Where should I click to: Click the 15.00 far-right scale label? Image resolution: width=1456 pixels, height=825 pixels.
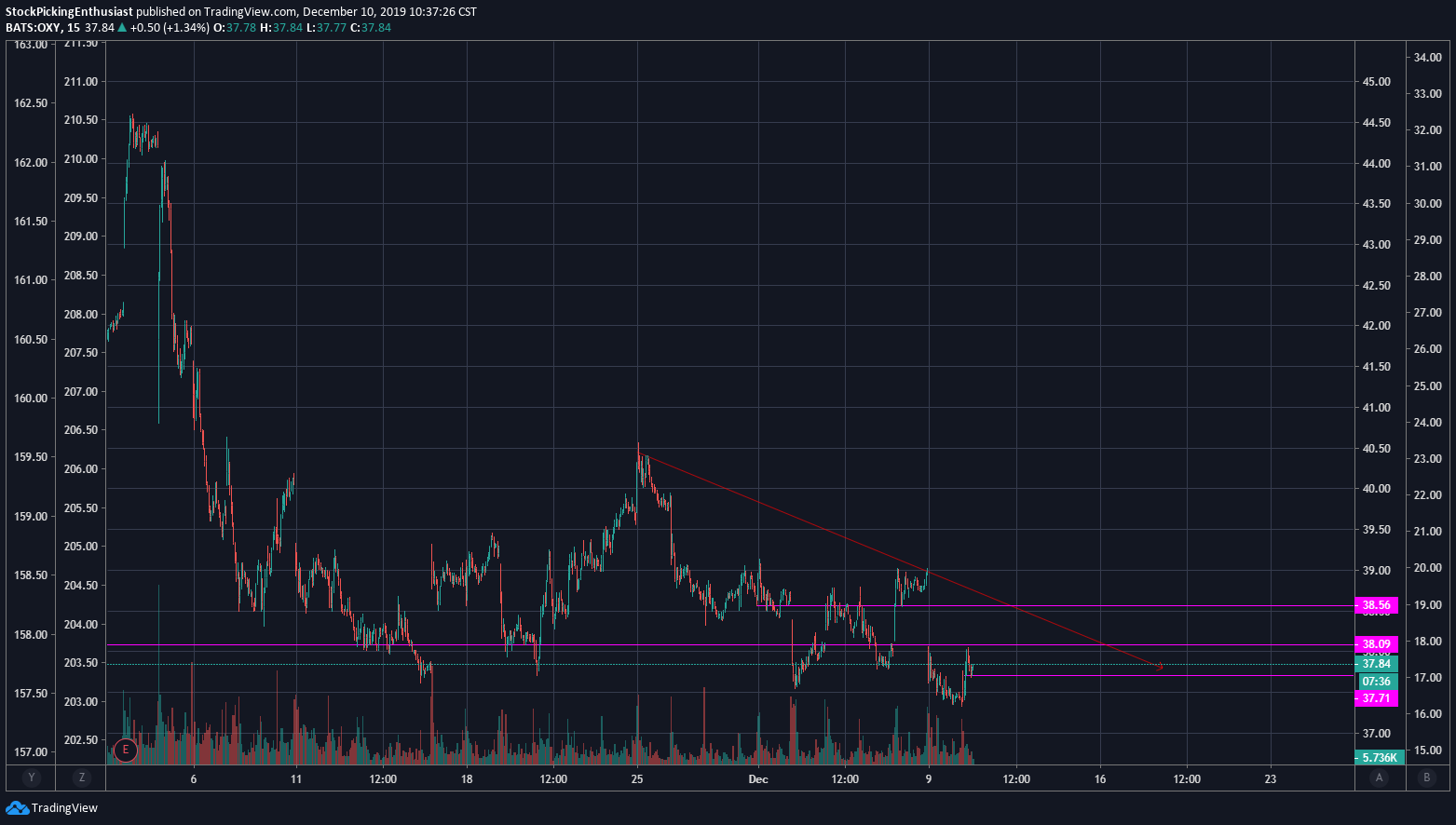(x=1428, y=751)
